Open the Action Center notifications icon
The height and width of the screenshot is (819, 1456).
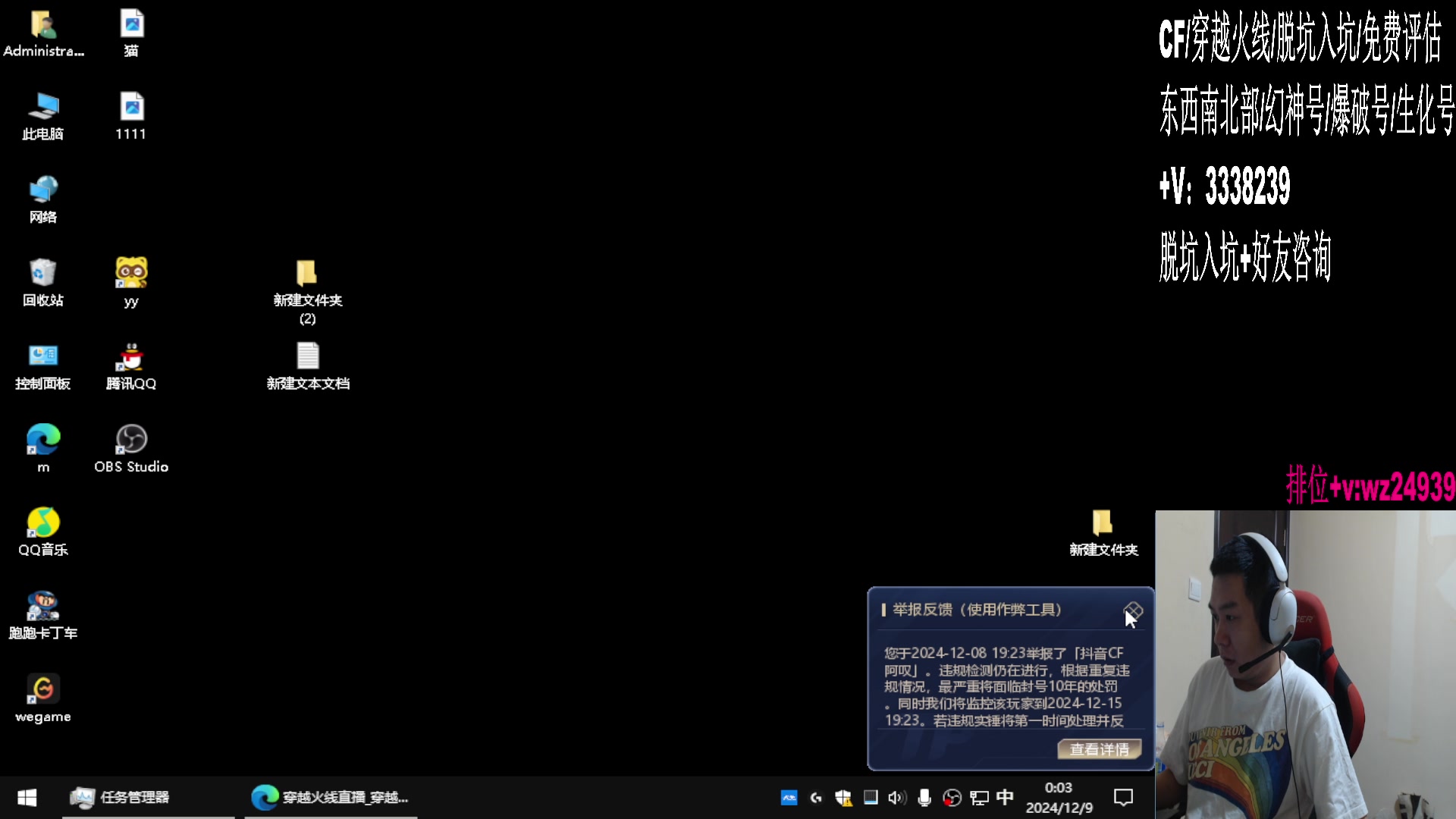[x=1123, y=797]
